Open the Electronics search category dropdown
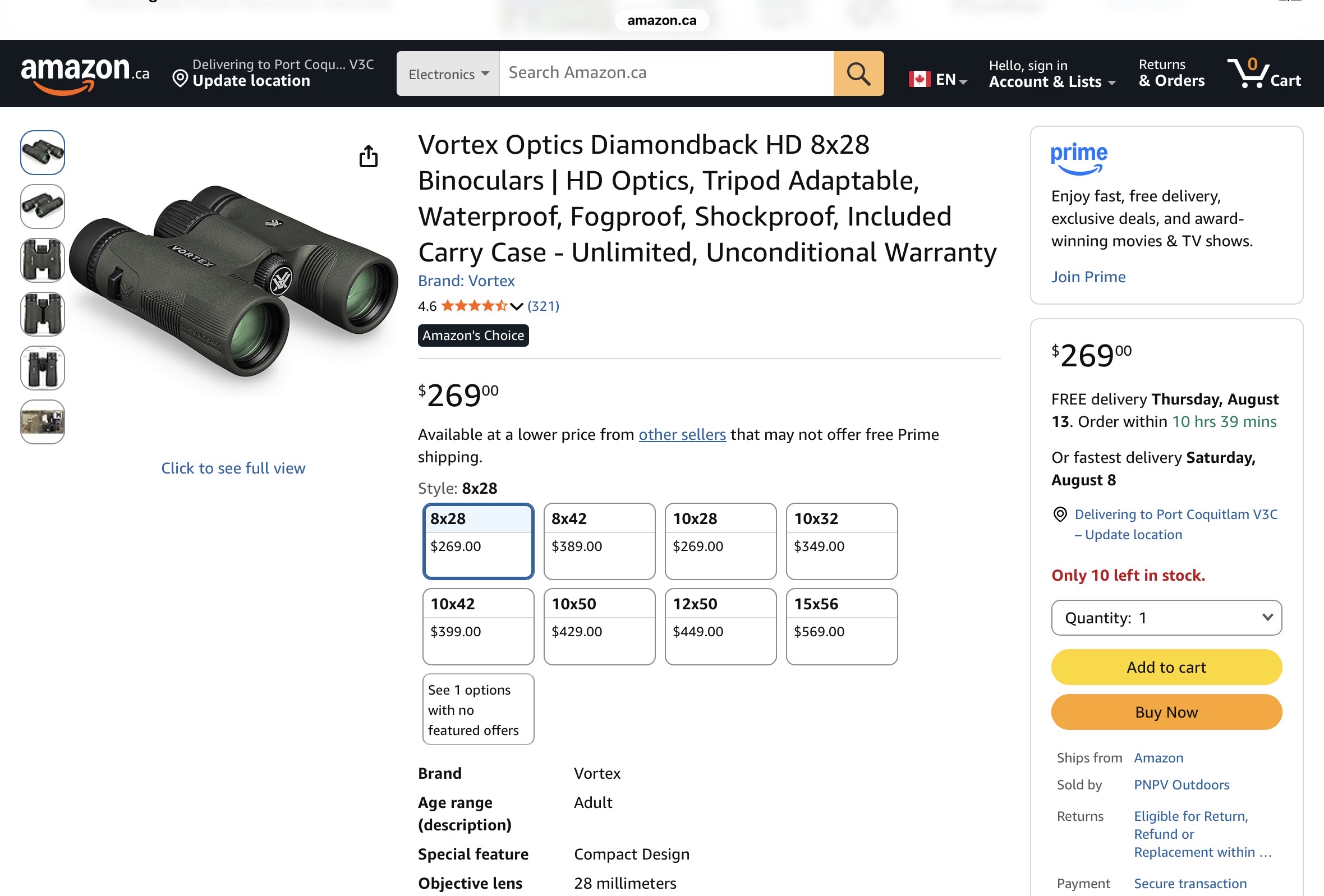This screenshot has width=1324, height=896. click(448, 73)
